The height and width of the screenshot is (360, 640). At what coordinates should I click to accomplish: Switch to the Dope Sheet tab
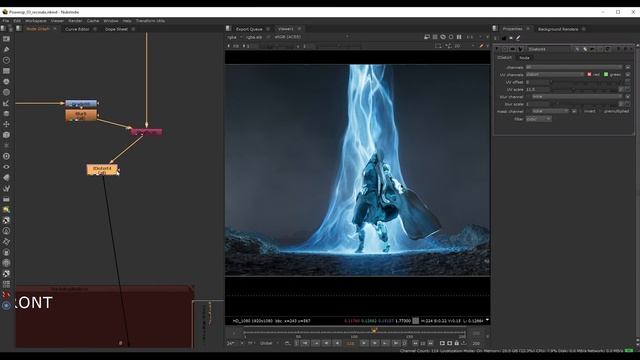(116, 29)
